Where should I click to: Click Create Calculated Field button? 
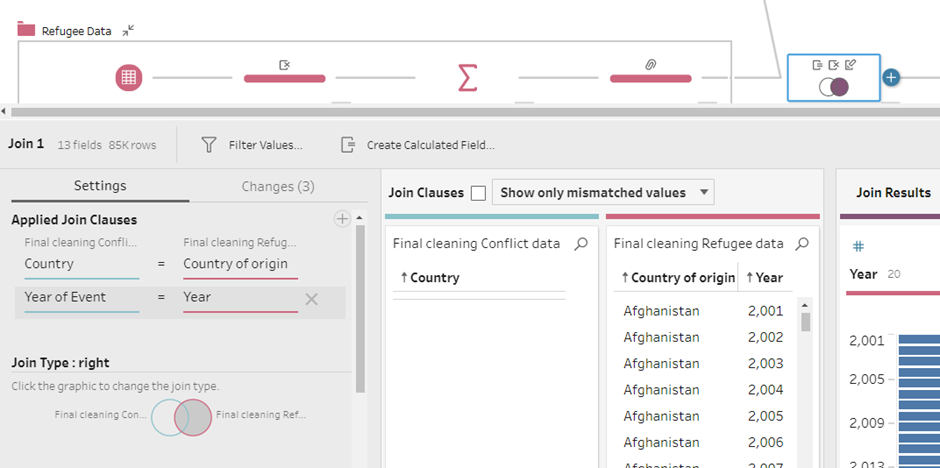(x=418, y=145)
